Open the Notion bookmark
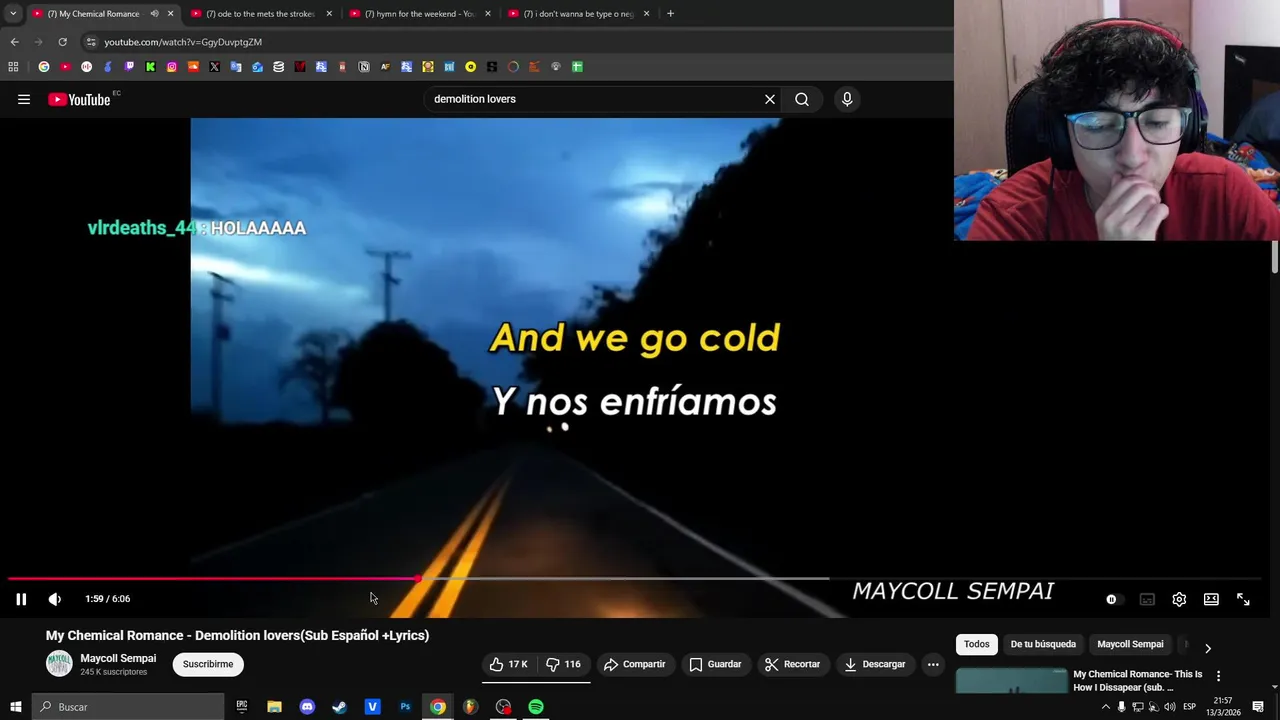This screenshot has width=1280, height=720. coord(364,67)
